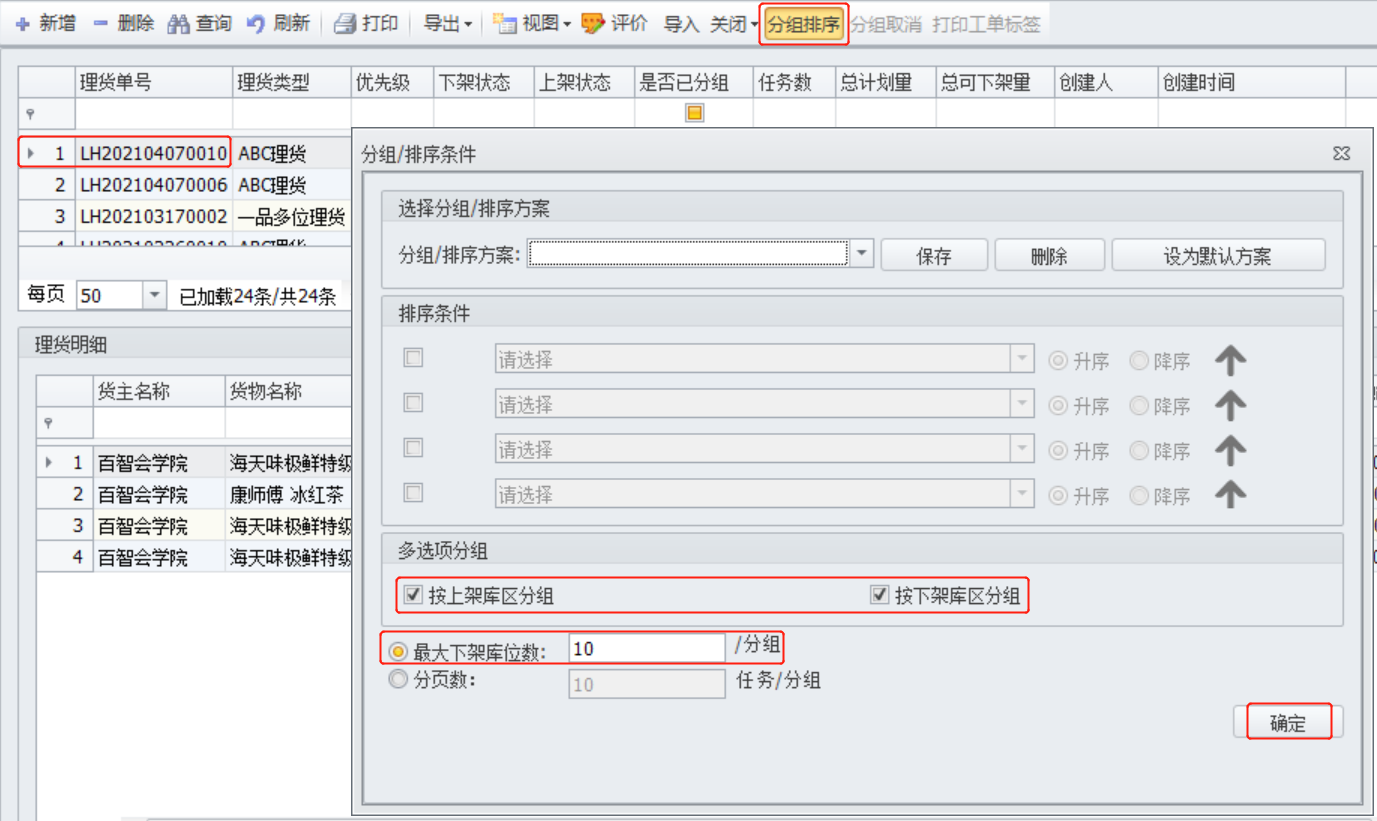
Task: Open the 每页 page size dropdown
Action: coord(154,295)
